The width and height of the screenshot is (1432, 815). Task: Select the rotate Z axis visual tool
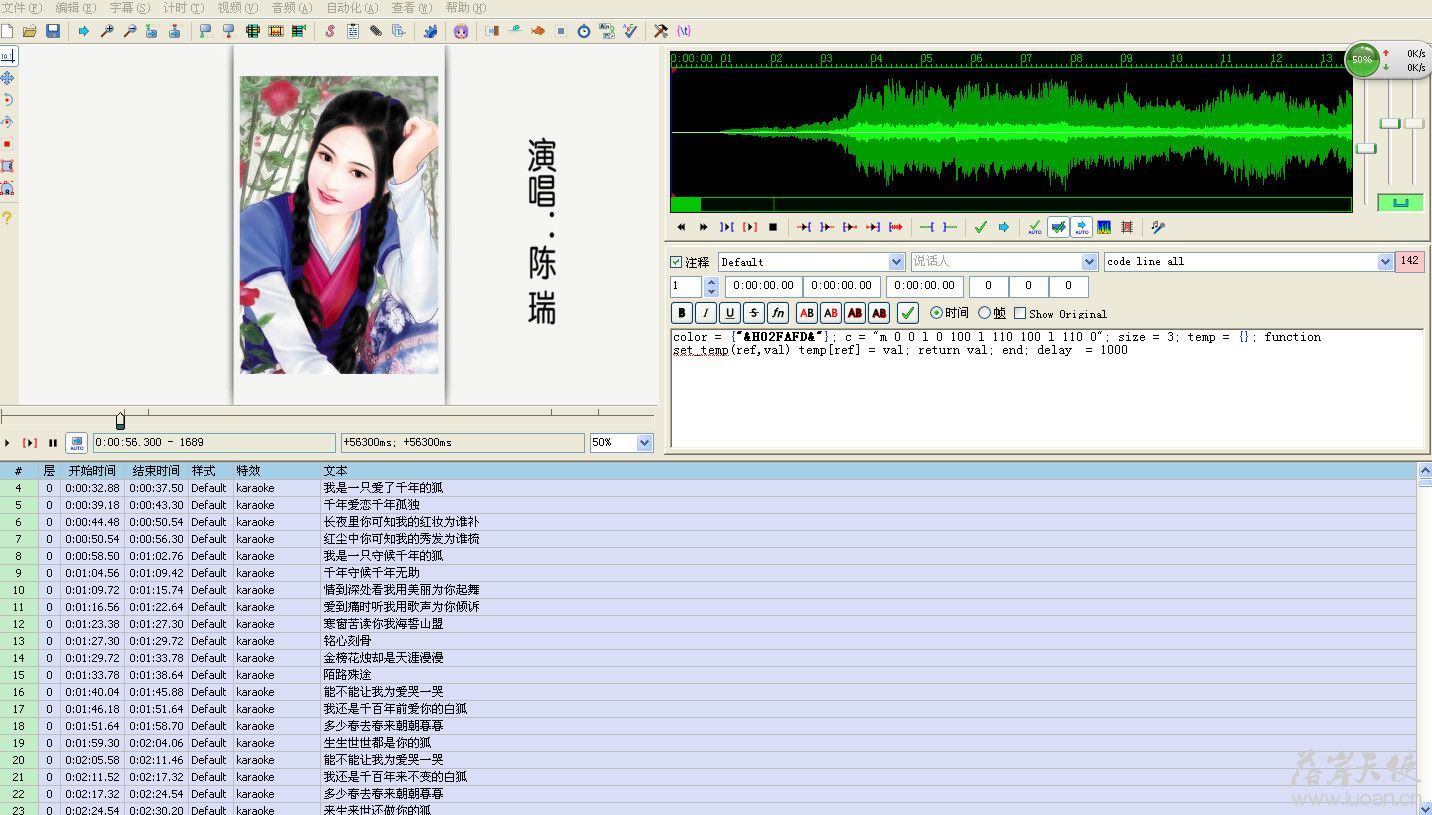(x=7, y=100)
